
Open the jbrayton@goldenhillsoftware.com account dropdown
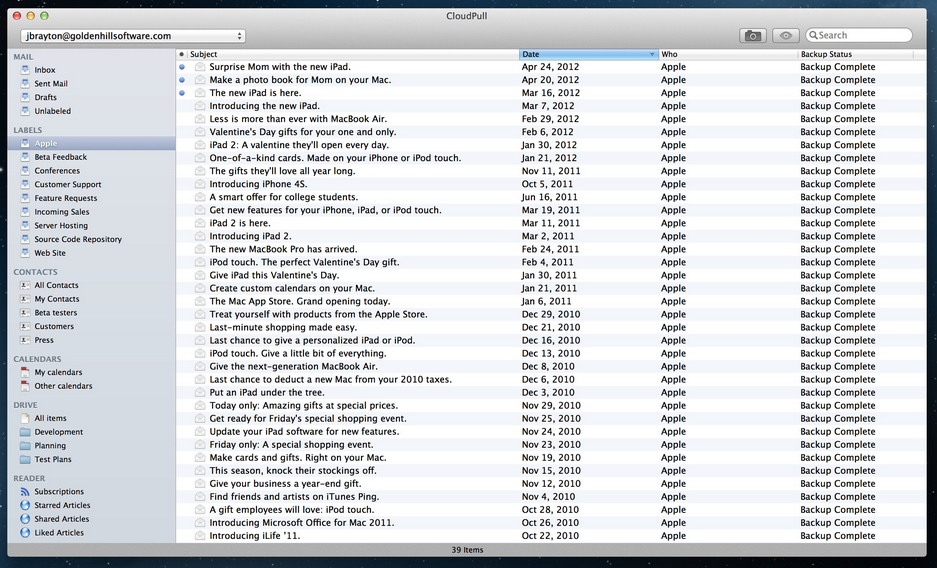[133, 36]
